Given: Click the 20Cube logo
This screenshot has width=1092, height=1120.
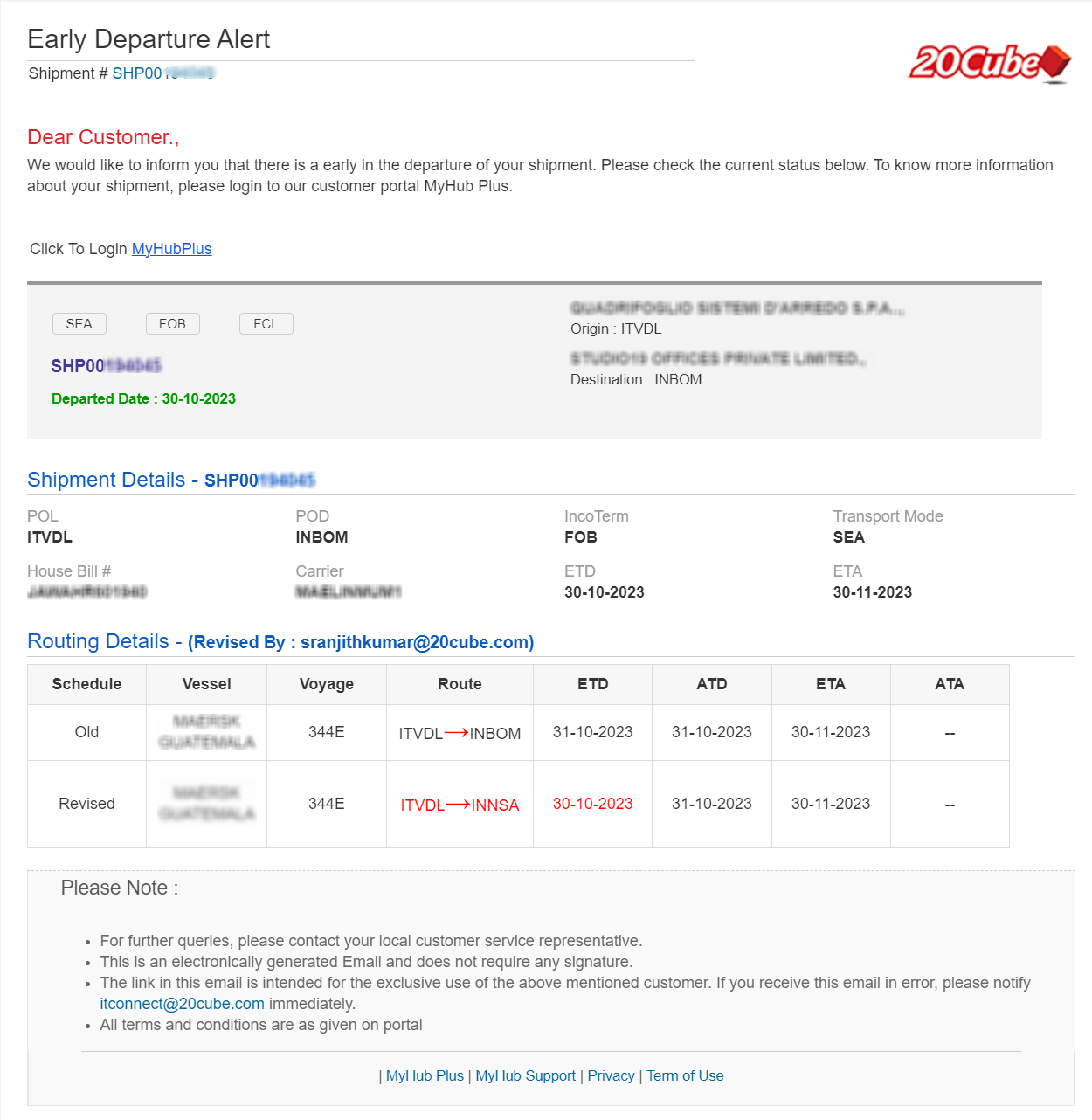Looking at the screenshot, I should tap(990, 63).
